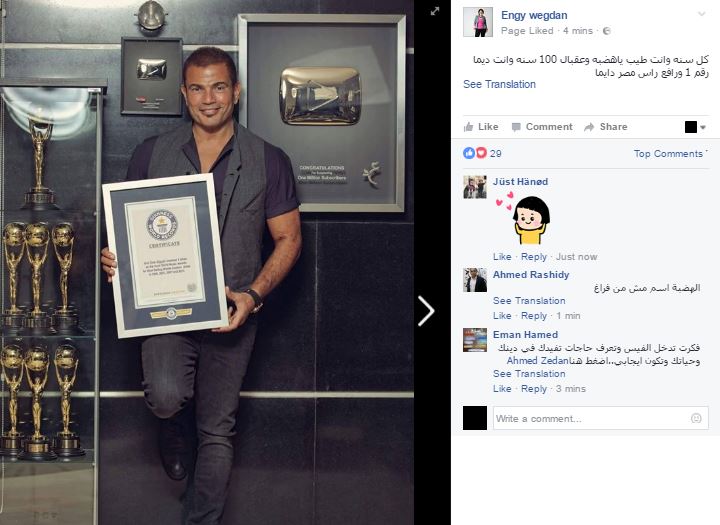Open Engy wegdan's page profile

(534, 15)
